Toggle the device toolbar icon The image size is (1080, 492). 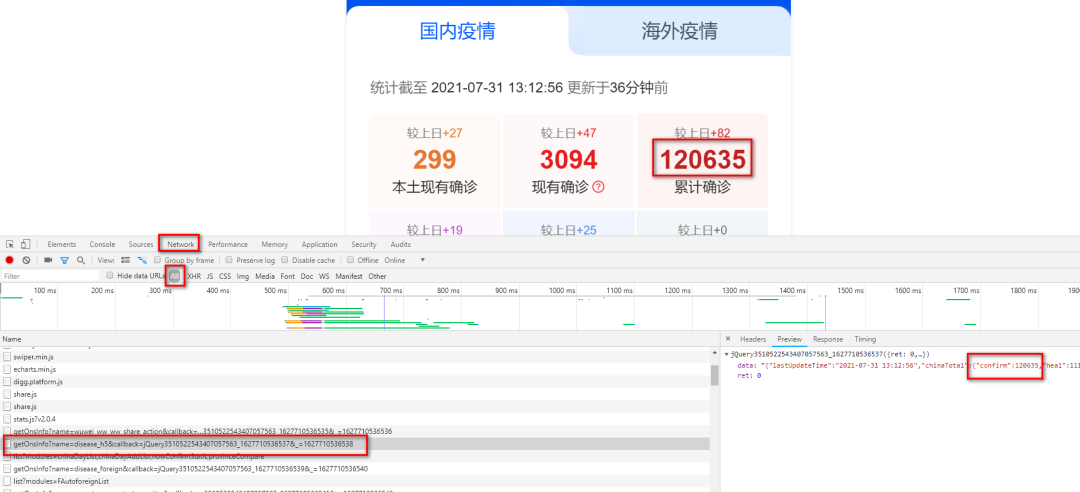tap(26, 244)
